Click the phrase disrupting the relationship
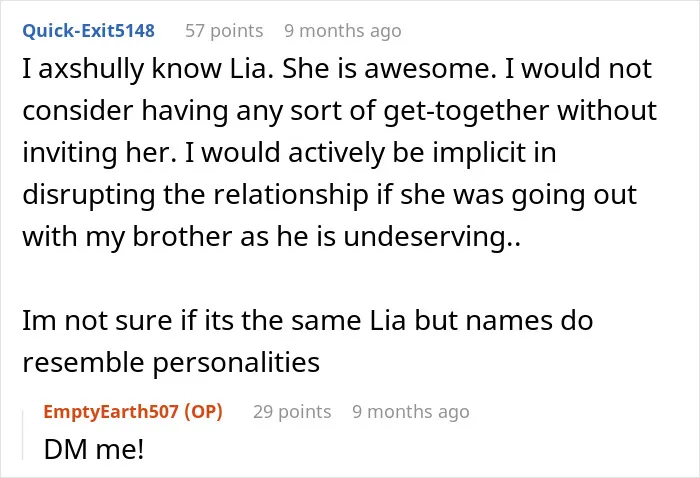Screen dimensions: 700x478 (x=195, y=195)
